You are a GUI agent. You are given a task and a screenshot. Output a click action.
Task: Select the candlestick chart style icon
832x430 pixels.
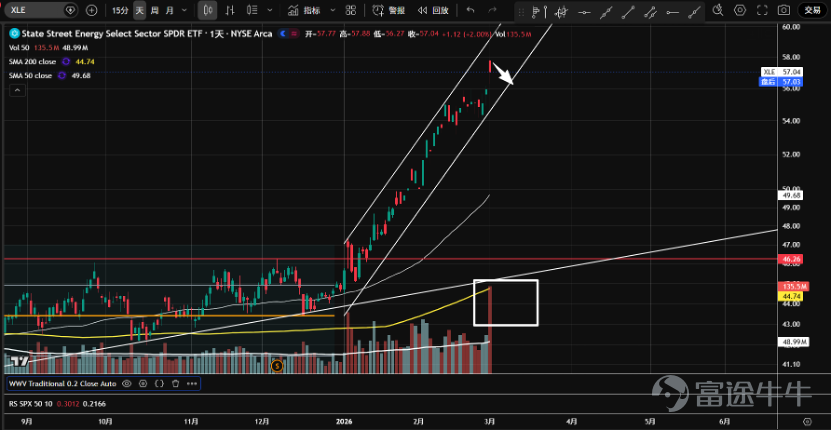coord(208,10)
